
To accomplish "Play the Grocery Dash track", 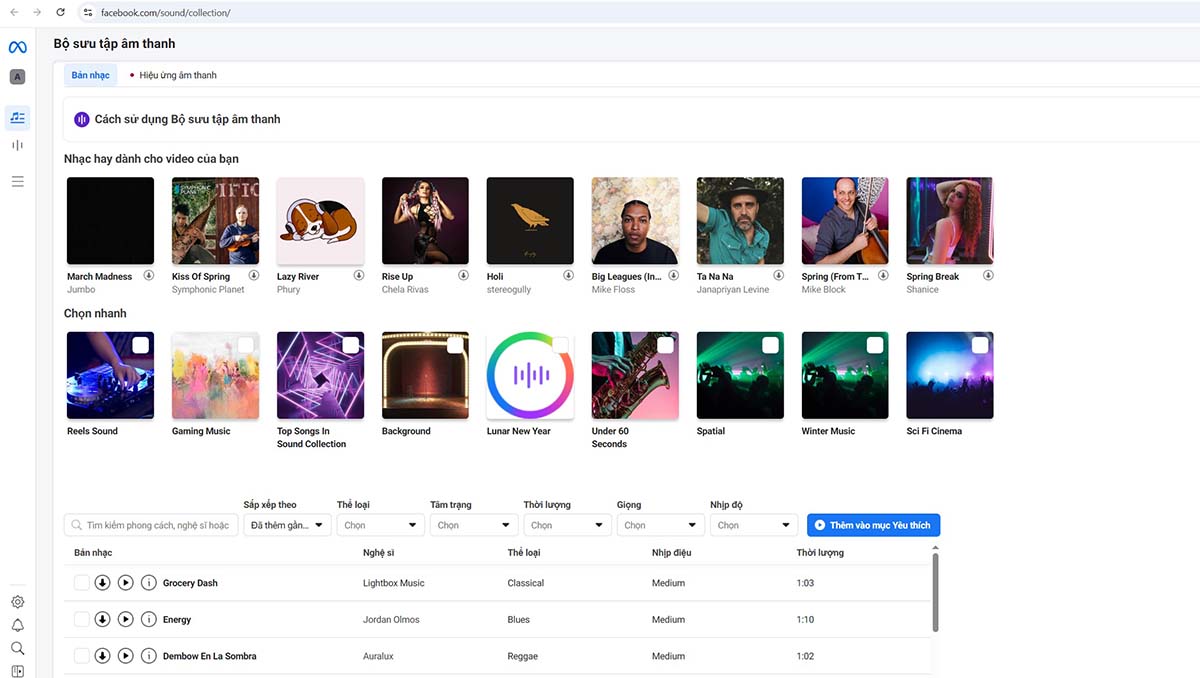I will (x=125, y=583).
